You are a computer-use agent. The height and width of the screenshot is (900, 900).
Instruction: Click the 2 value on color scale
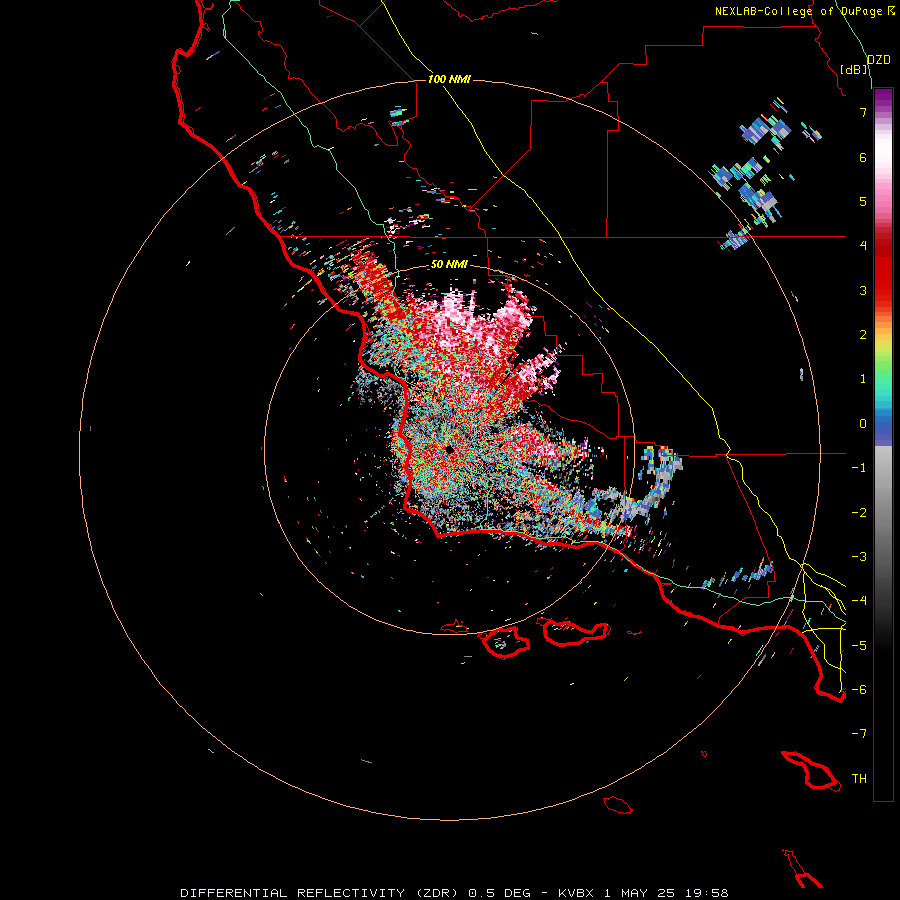(863, 335)
